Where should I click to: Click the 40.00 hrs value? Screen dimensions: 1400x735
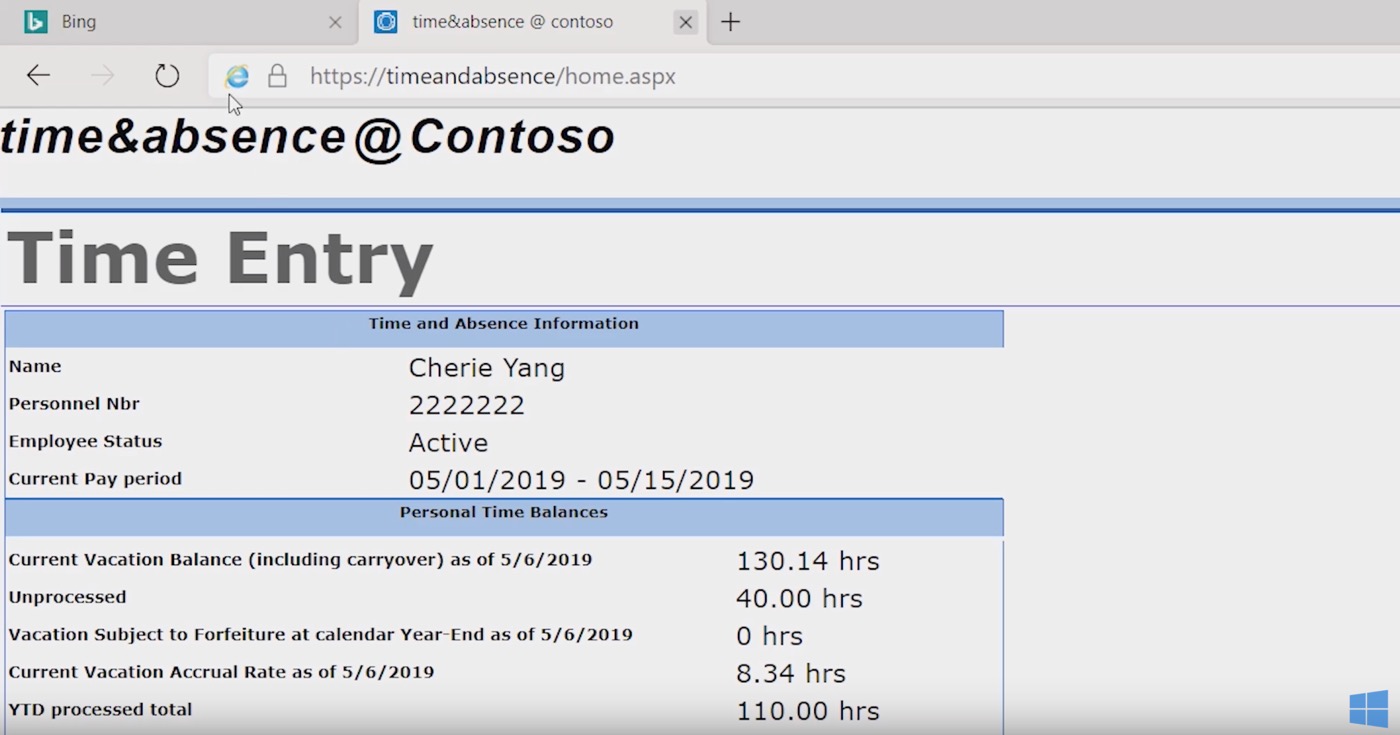pos(799,598)
